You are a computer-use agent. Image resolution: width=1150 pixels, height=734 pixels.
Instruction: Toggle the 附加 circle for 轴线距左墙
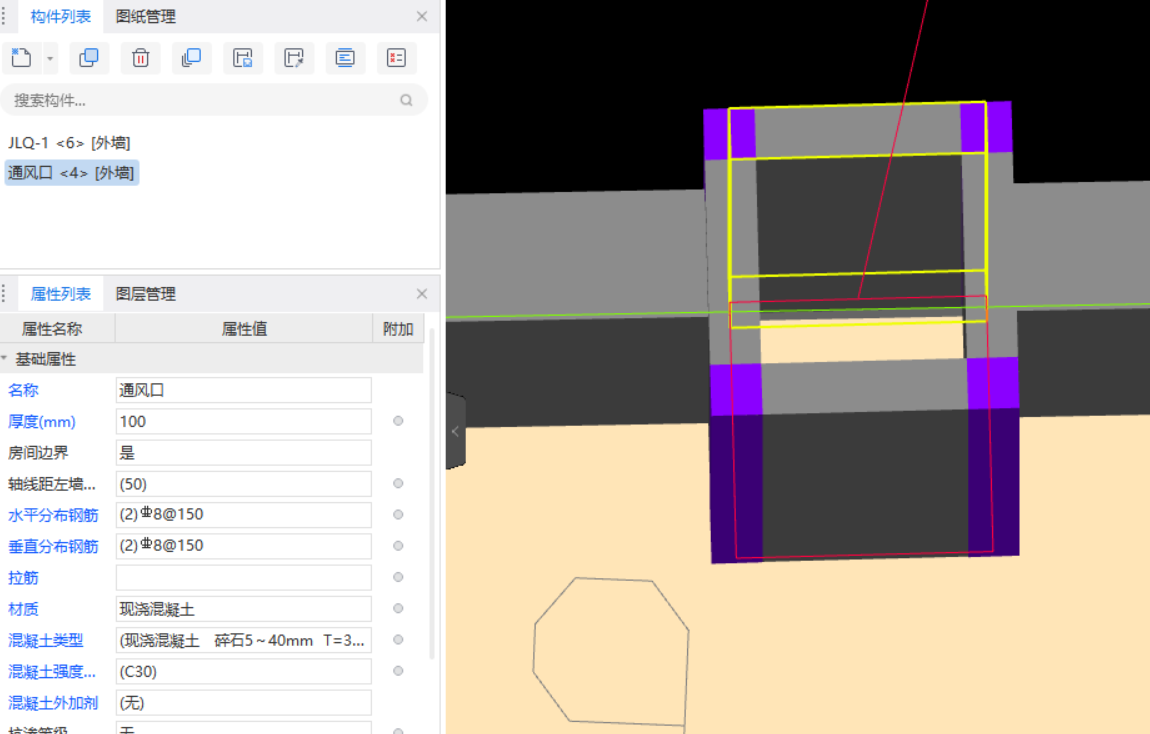398,483
